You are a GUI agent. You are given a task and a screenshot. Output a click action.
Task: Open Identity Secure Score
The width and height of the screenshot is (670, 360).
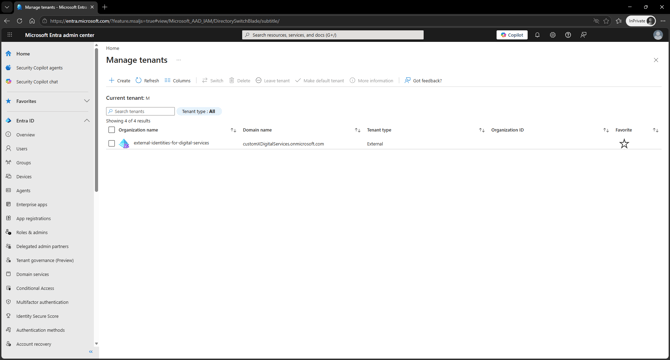(x=37, y=316)
